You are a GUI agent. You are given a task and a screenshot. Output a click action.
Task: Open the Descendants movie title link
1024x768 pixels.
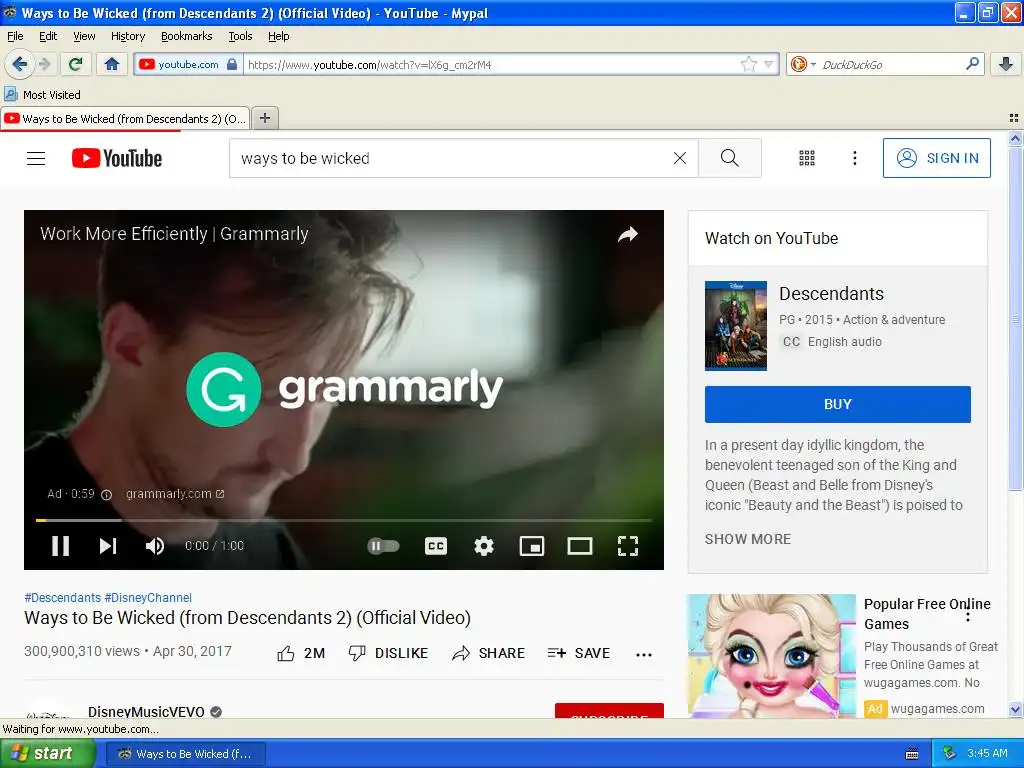click(831, 294)
